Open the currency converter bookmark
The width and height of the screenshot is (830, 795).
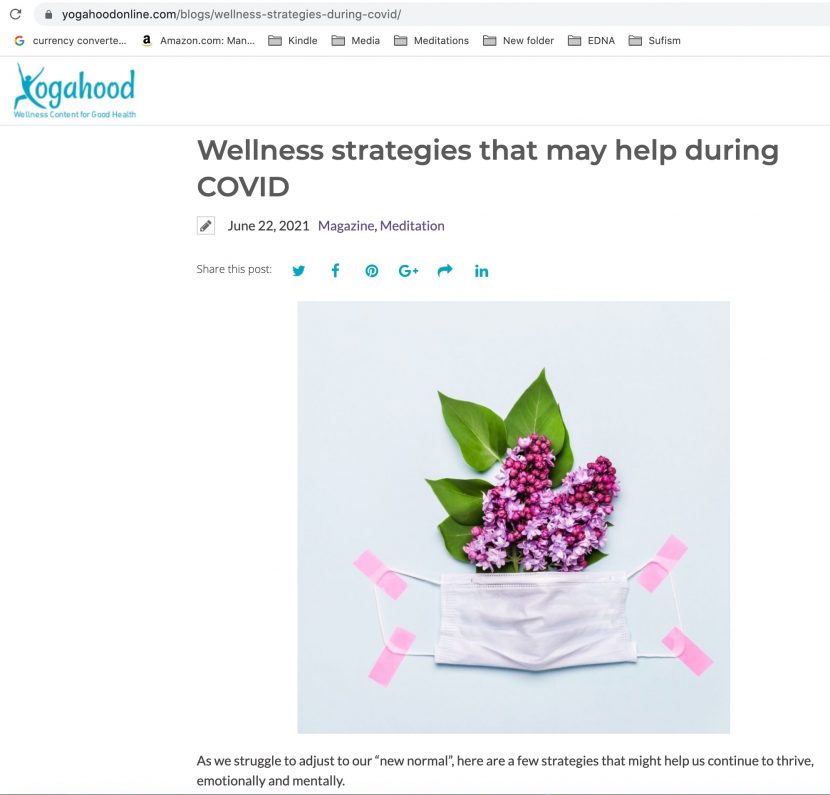[70, 41]
